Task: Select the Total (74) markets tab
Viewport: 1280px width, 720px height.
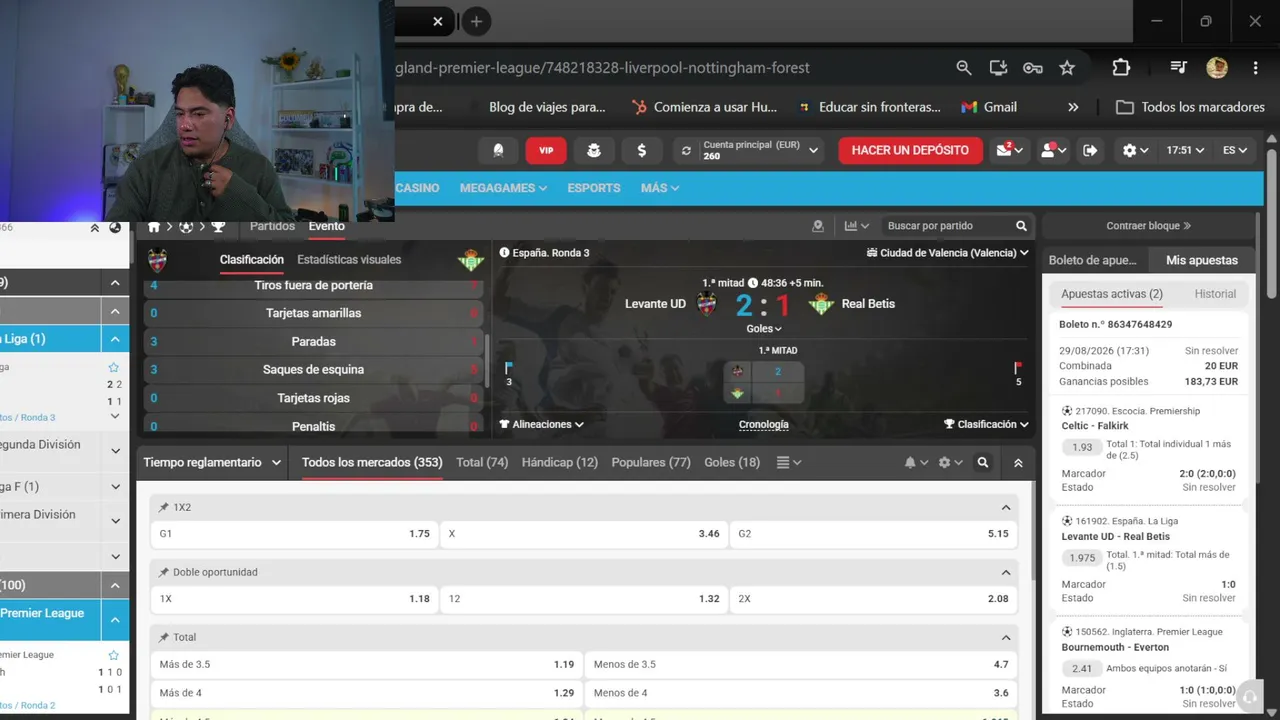Action: (482, 463)
